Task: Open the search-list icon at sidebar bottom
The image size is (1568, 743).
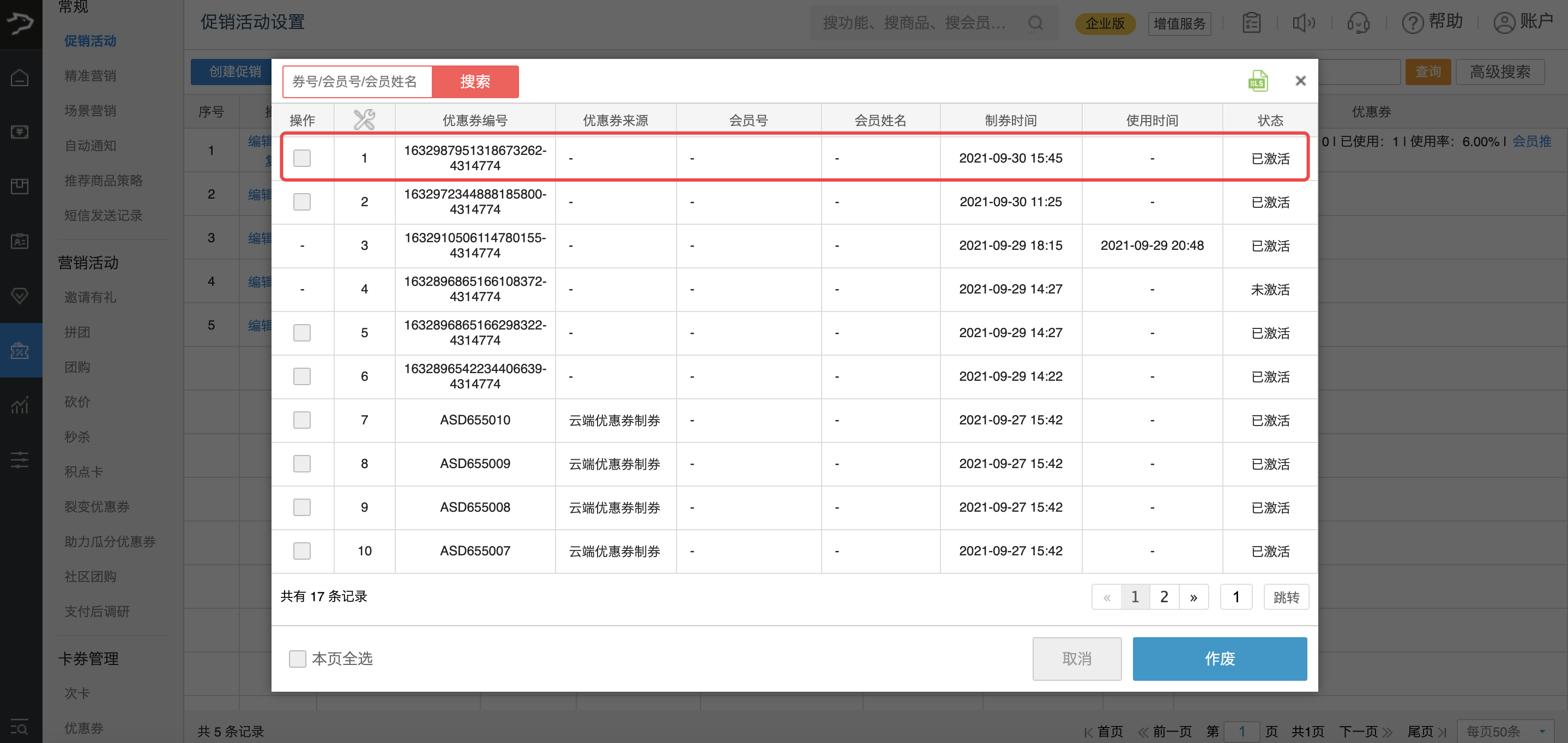Action: [x=20, y=727]
